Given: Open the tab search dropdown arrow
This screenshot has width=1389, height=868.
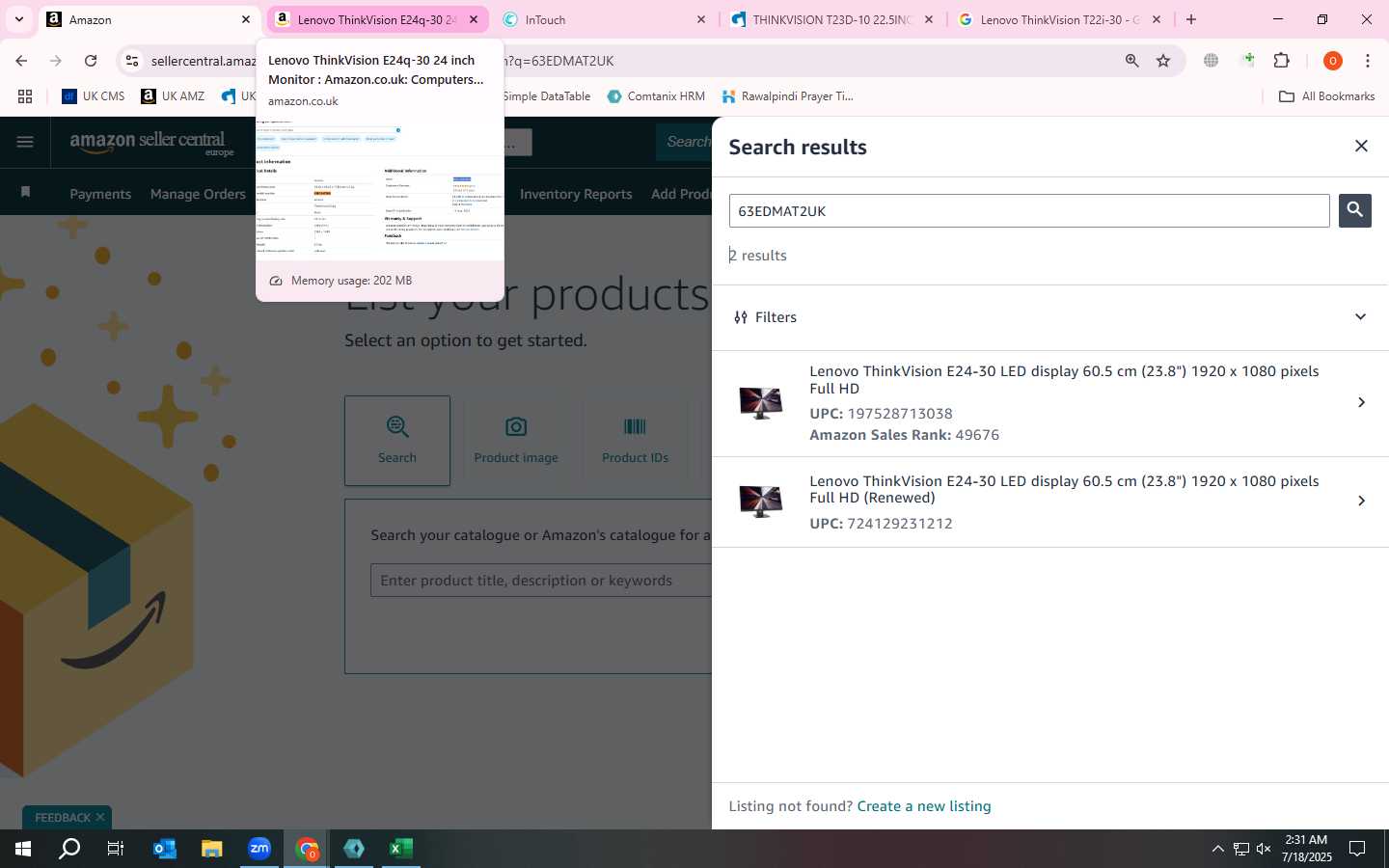Looking at the screenshot, I should coord(18,19).
